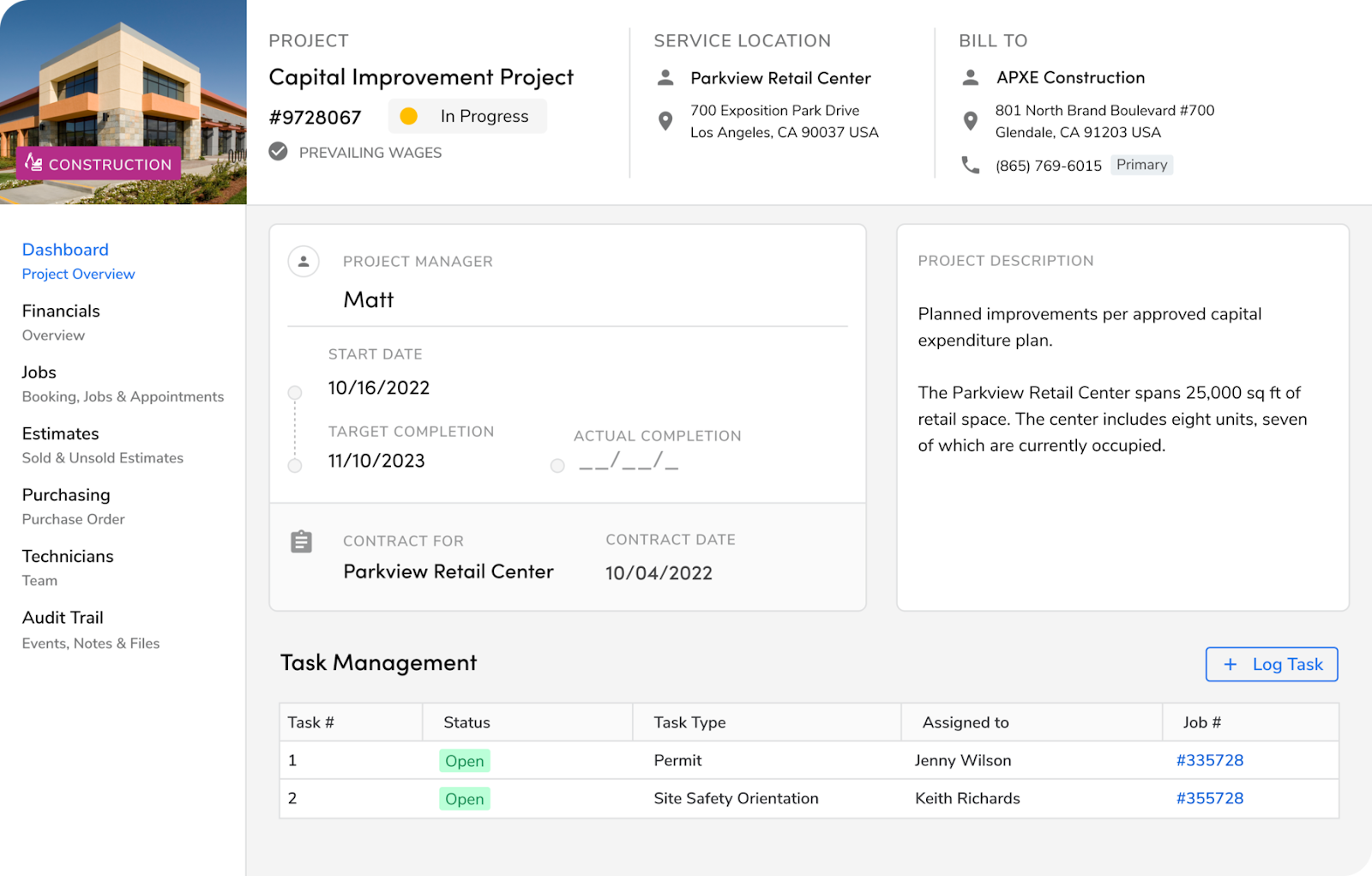The width and height of the screenshot is (1372, 876).
Task: Click the Project Manager avatar icon
Action: click(304, 261)
